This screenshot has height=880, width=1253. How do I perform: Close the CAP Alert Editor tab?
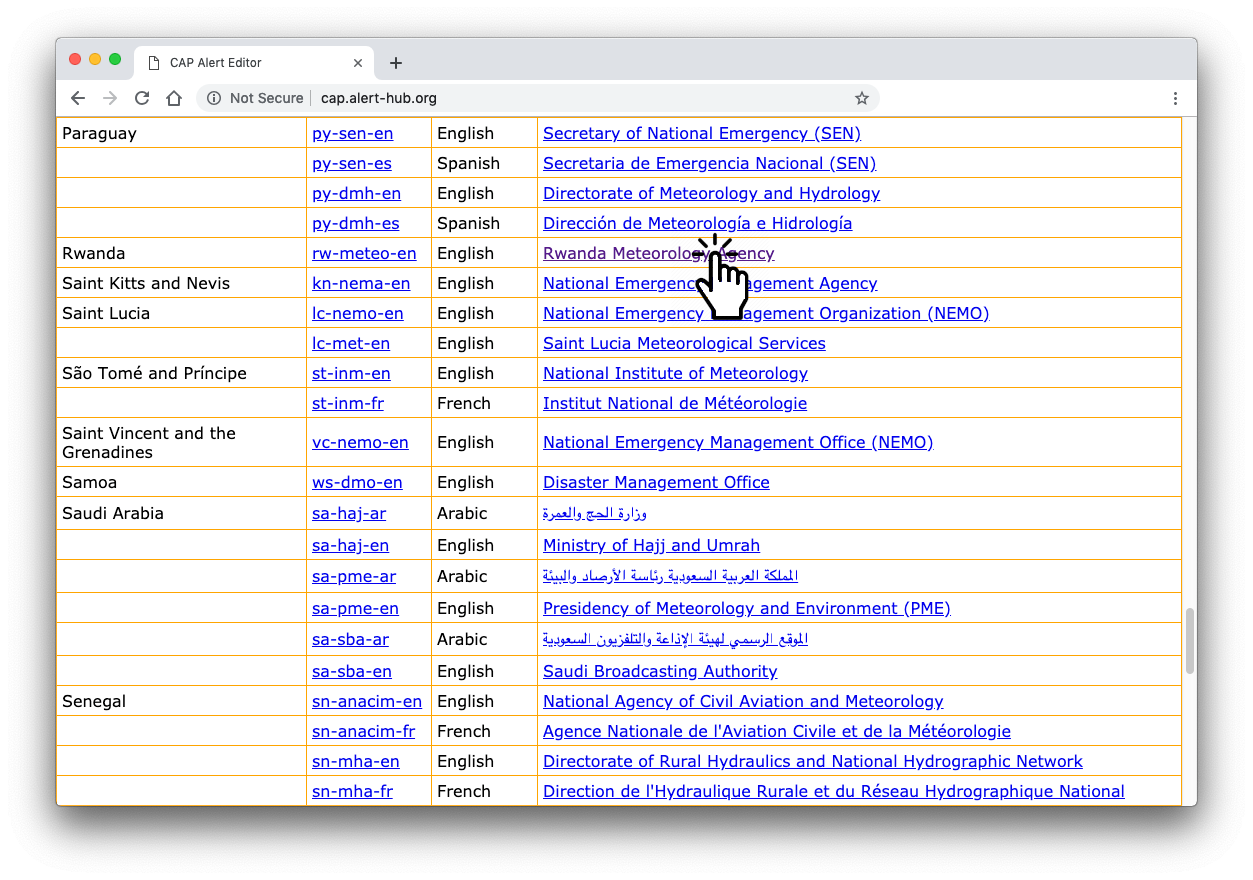click(x=358, y=63)
